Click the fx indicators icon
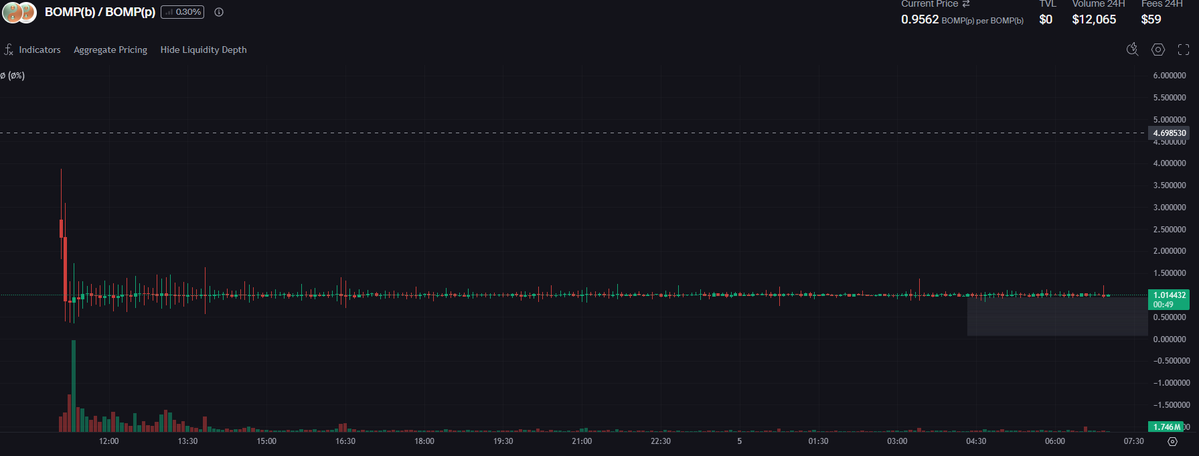1199x456 pixels. tap(8, 50)
